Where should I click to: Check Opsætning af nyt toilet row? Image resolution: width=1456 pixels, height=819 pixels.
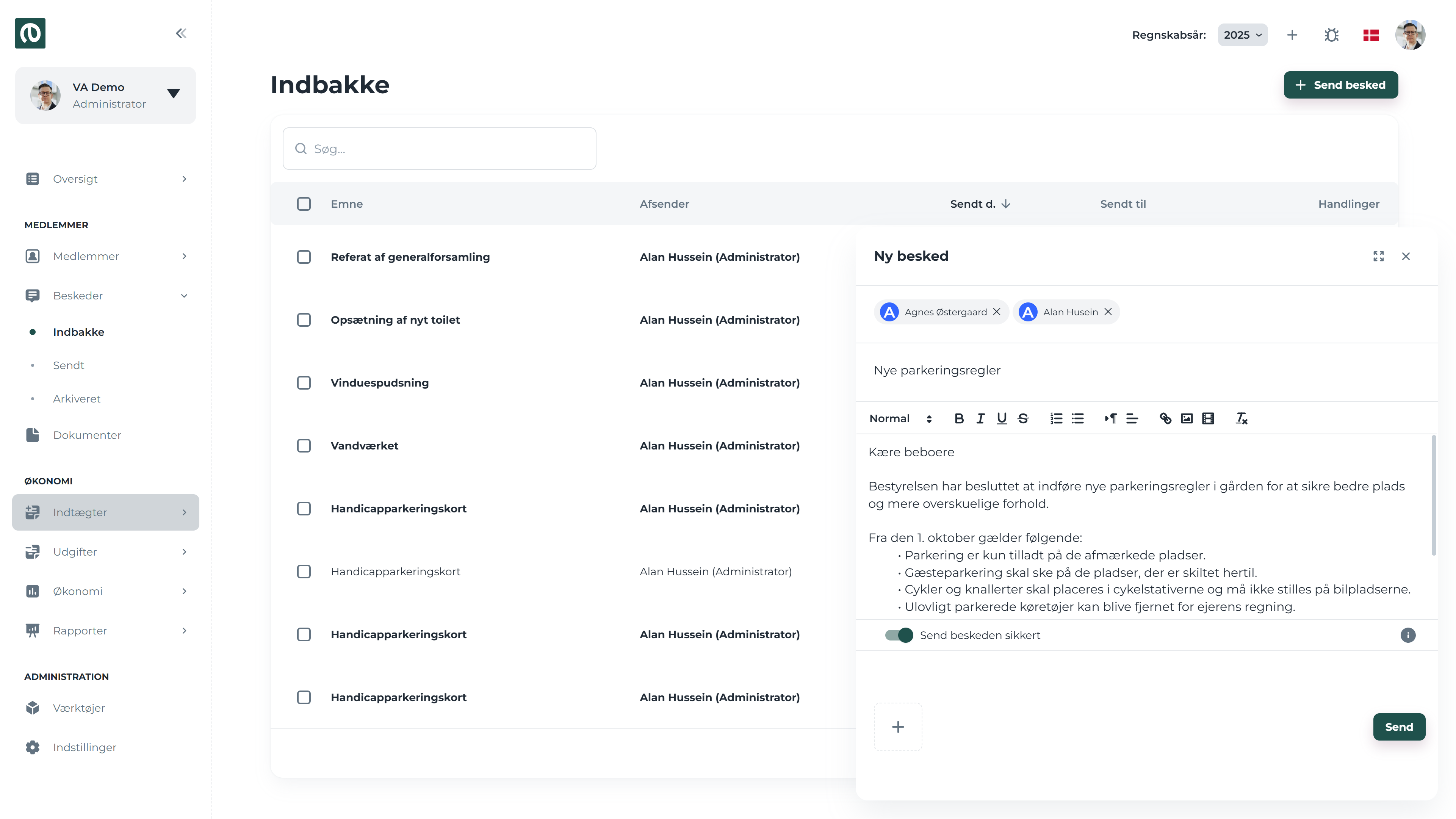tap(304, 319)
